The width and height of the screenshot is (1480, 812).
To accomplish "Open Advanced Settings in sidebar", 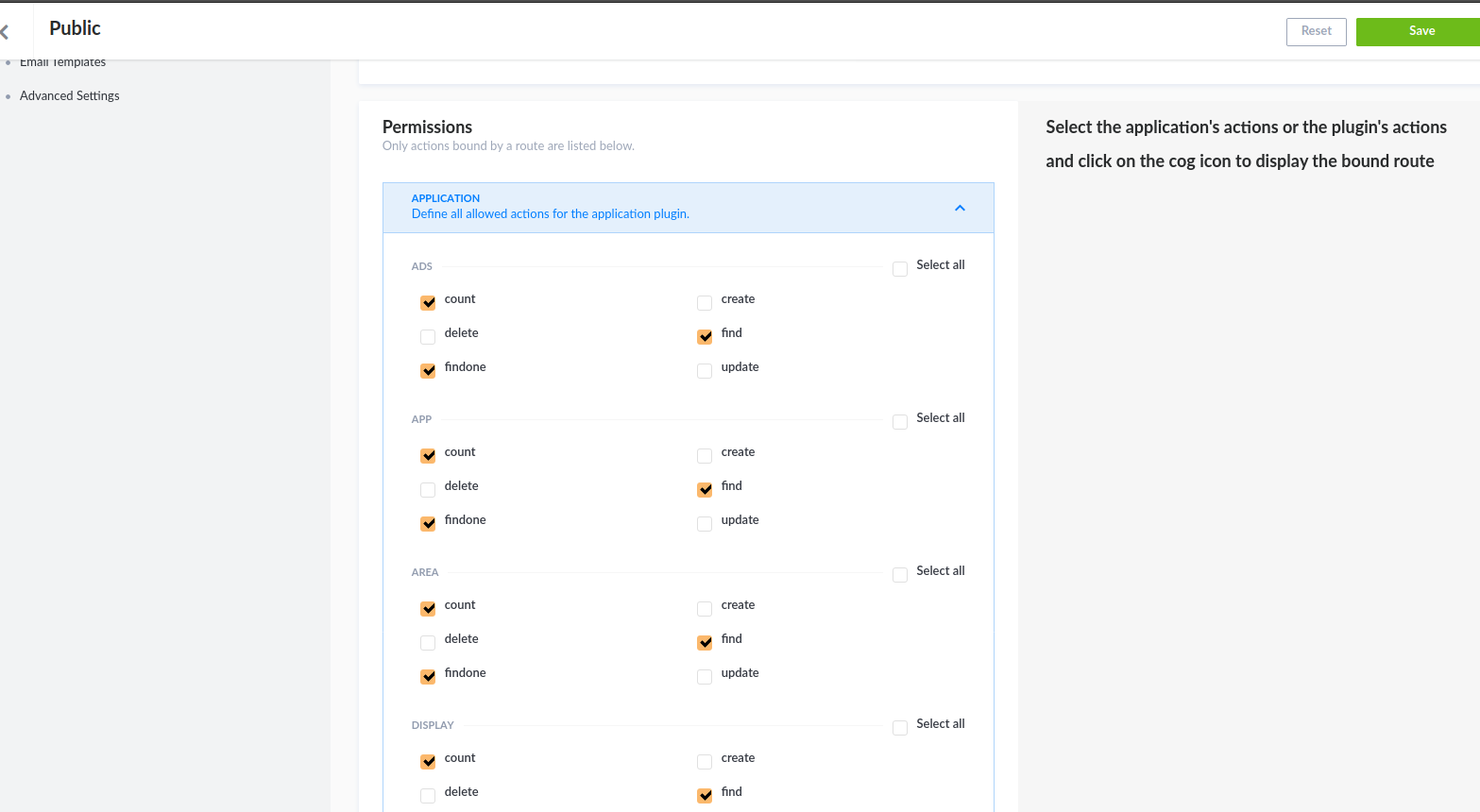I will pos(69,95).
